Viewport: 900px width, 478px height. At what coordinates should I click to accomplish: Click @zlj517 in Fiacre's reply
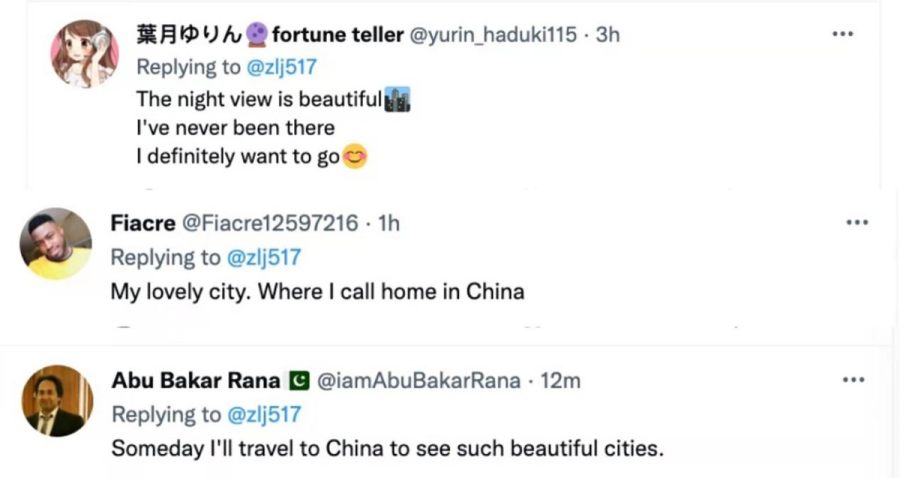tap(264, 257)
